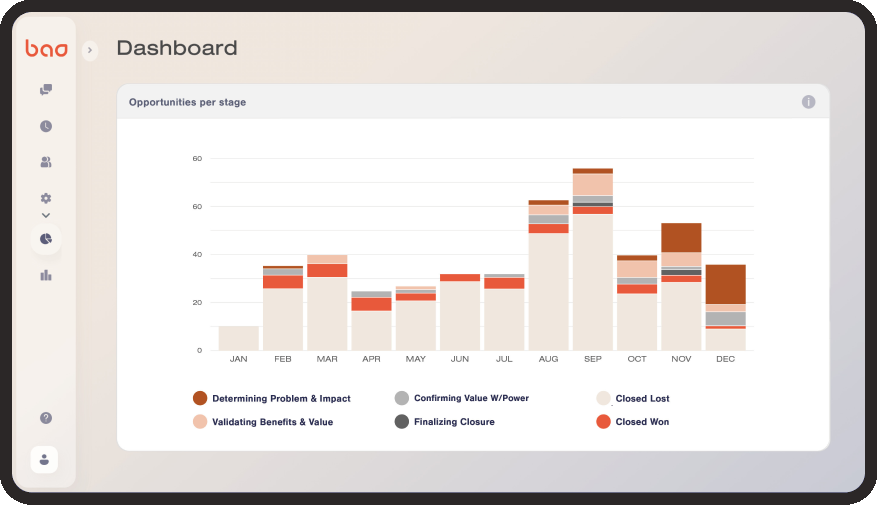
Task: Click the help question mark icon
Action: coord(46,418)
